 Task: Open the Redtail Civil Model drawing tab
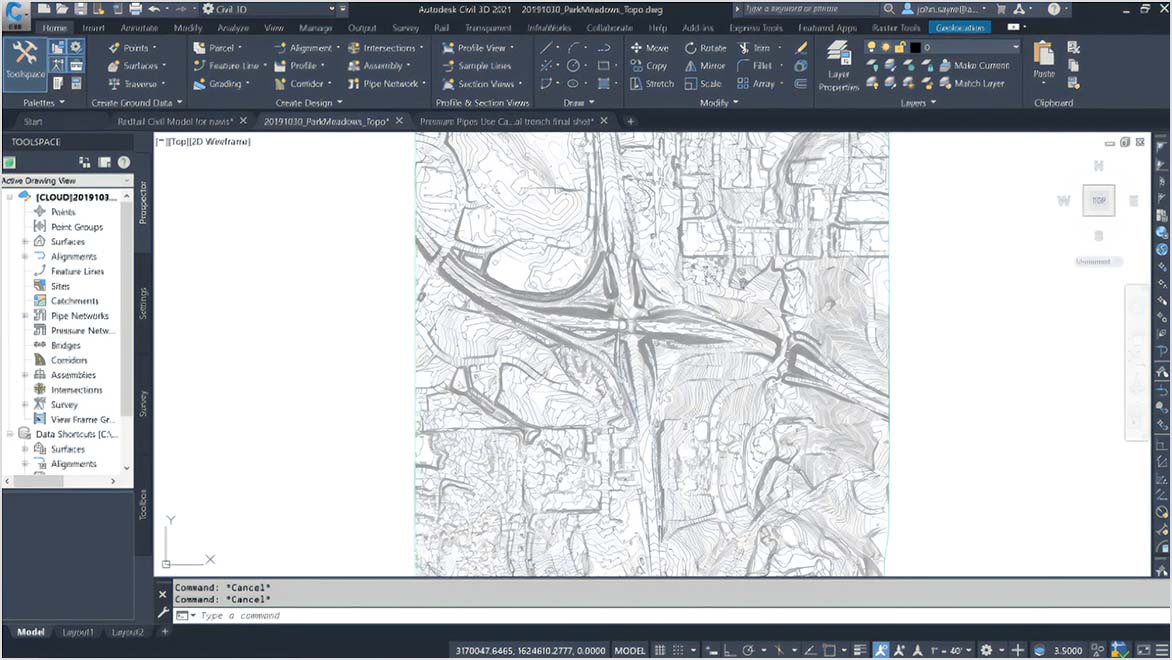tap(176, 121)
